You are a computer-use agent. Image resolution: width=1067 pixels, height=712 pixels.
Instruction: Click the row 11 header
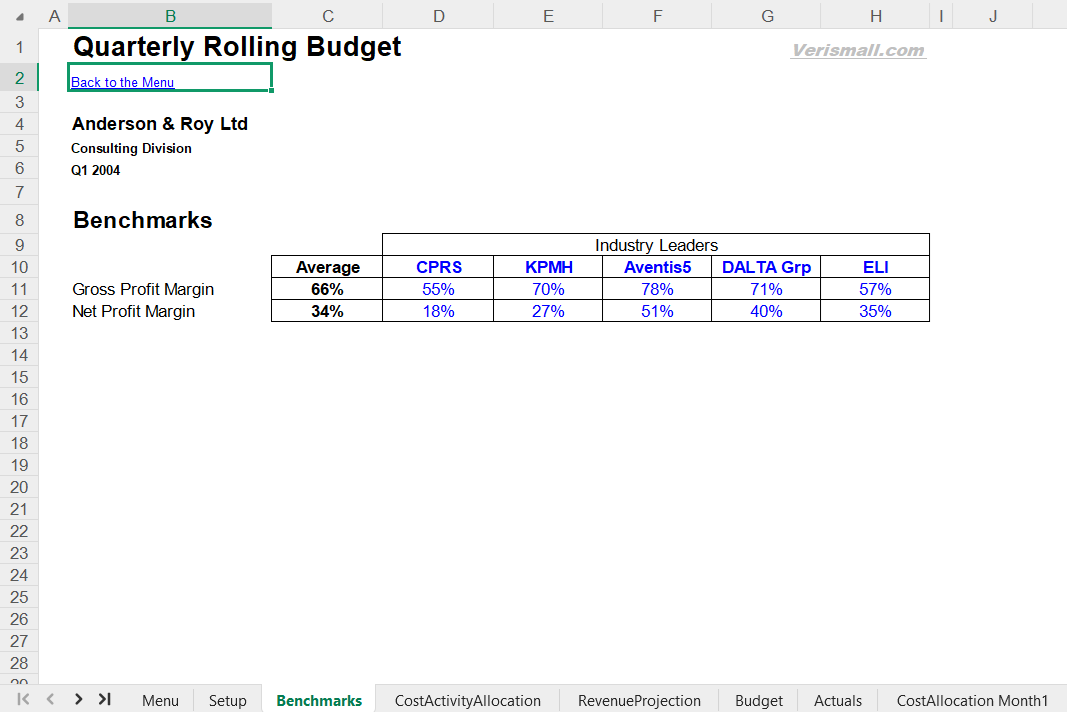(19, 289)
